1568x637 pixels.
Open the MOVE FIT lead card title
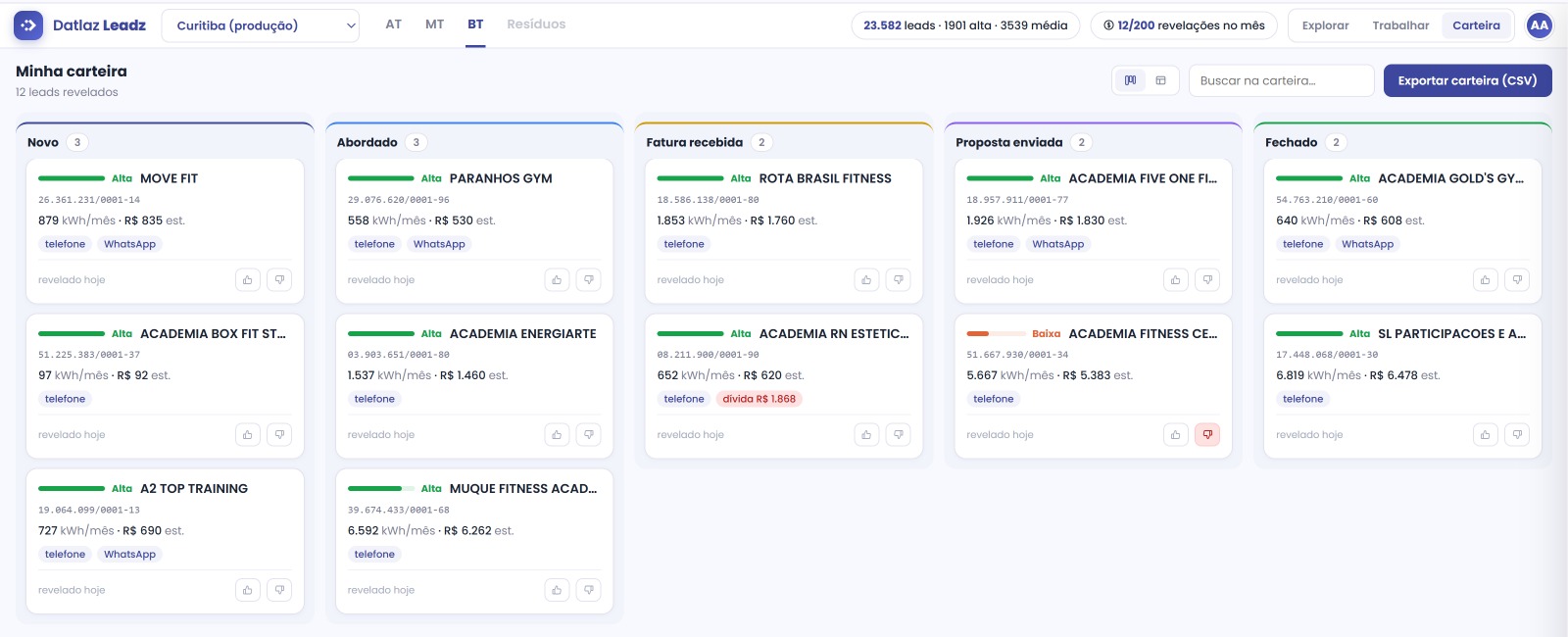[x=169, y=178]
